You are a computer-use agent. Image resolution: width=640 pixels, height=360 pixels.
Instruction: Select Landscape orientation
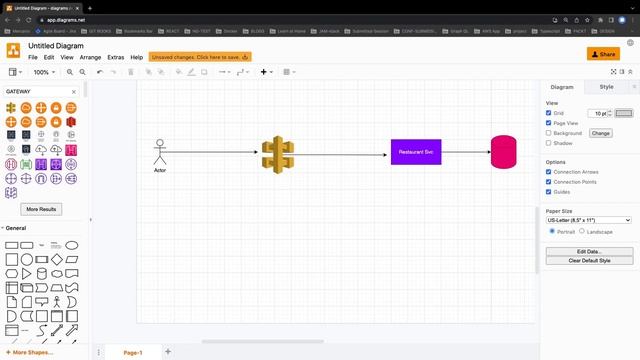click(x=582, y=231)
